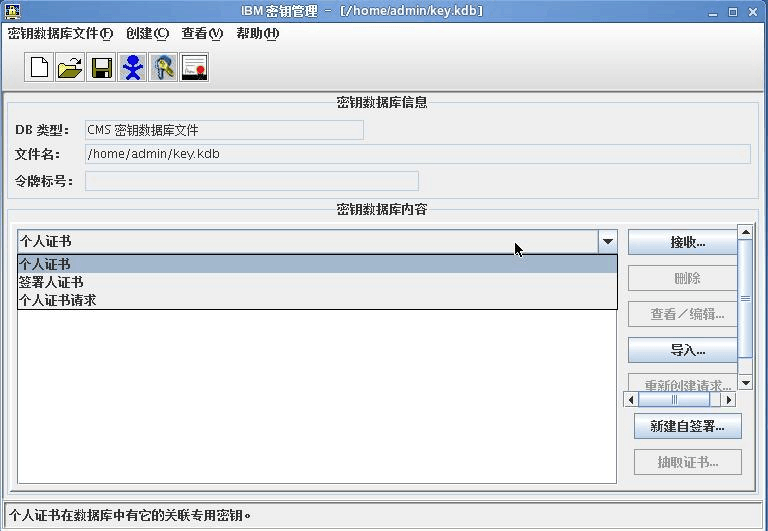
Task: Collapse the certificate type dropdown arrow
Action: pos(607,241)
